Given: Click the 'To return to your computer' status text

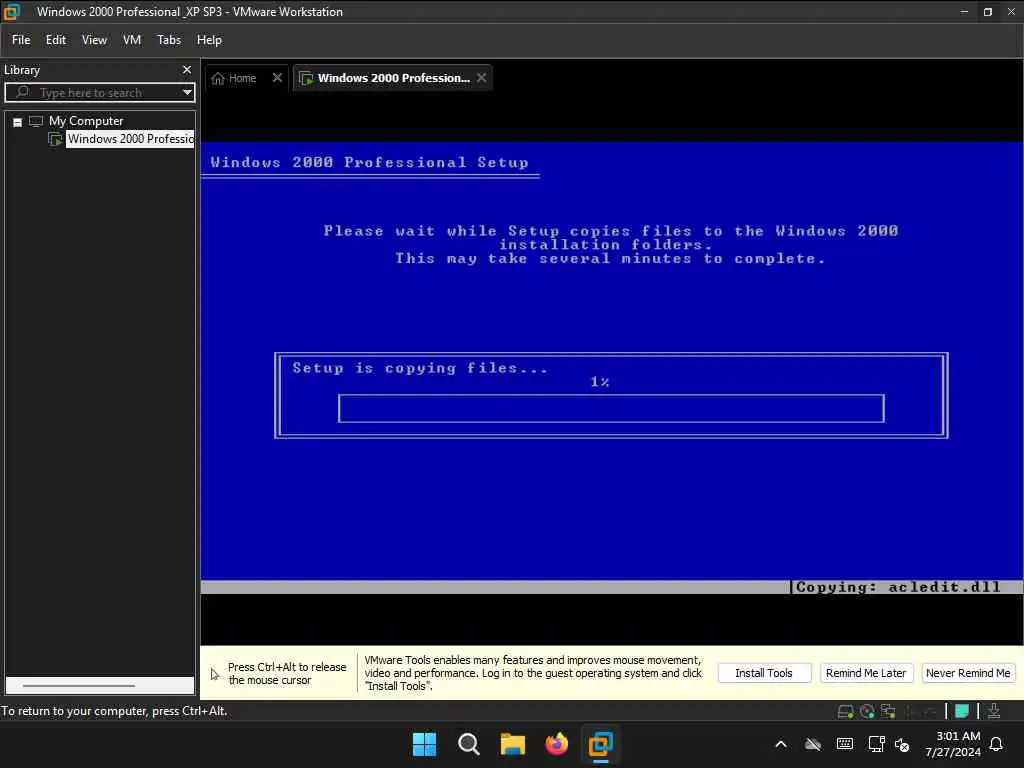Looking at the screenshot, I should 114,711.
